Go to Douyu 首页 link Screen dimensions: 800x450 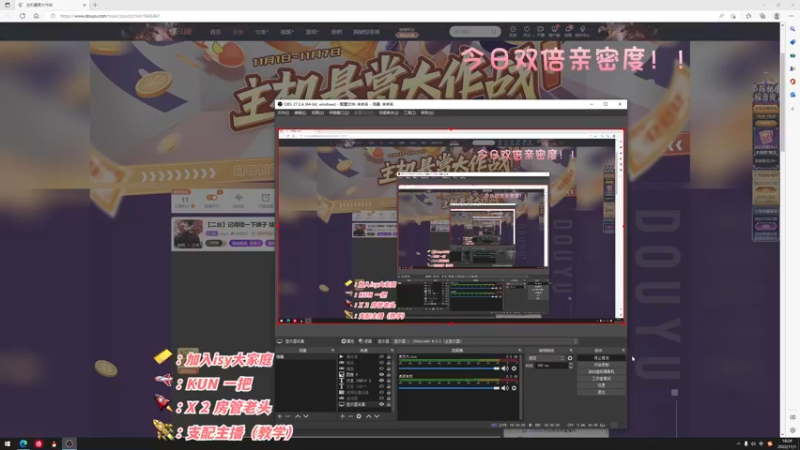click(215, 32)
